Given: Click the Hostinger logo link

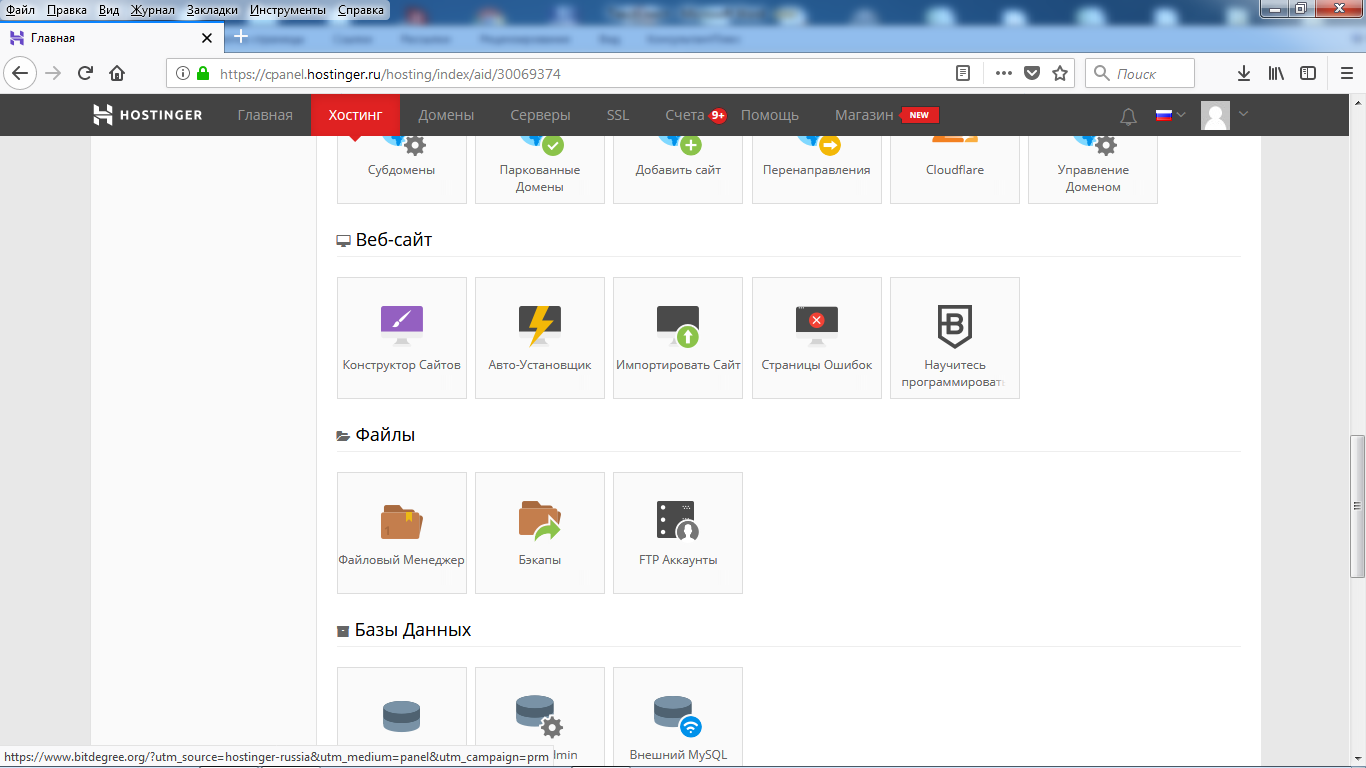Looking at the screenshot, I should point(148,115).
